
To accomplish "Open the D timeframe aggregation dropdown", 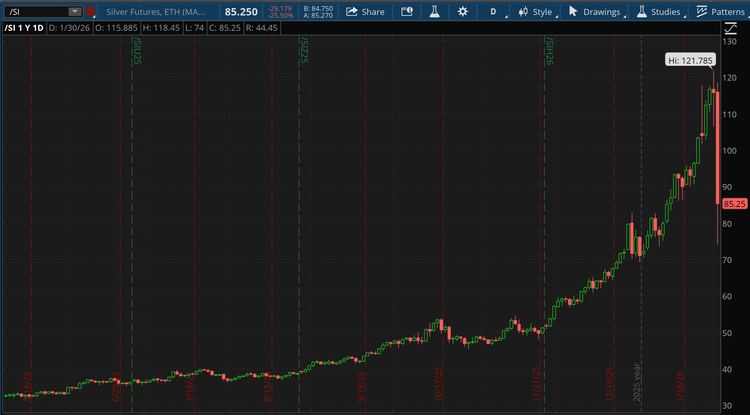I will [493, 12].
